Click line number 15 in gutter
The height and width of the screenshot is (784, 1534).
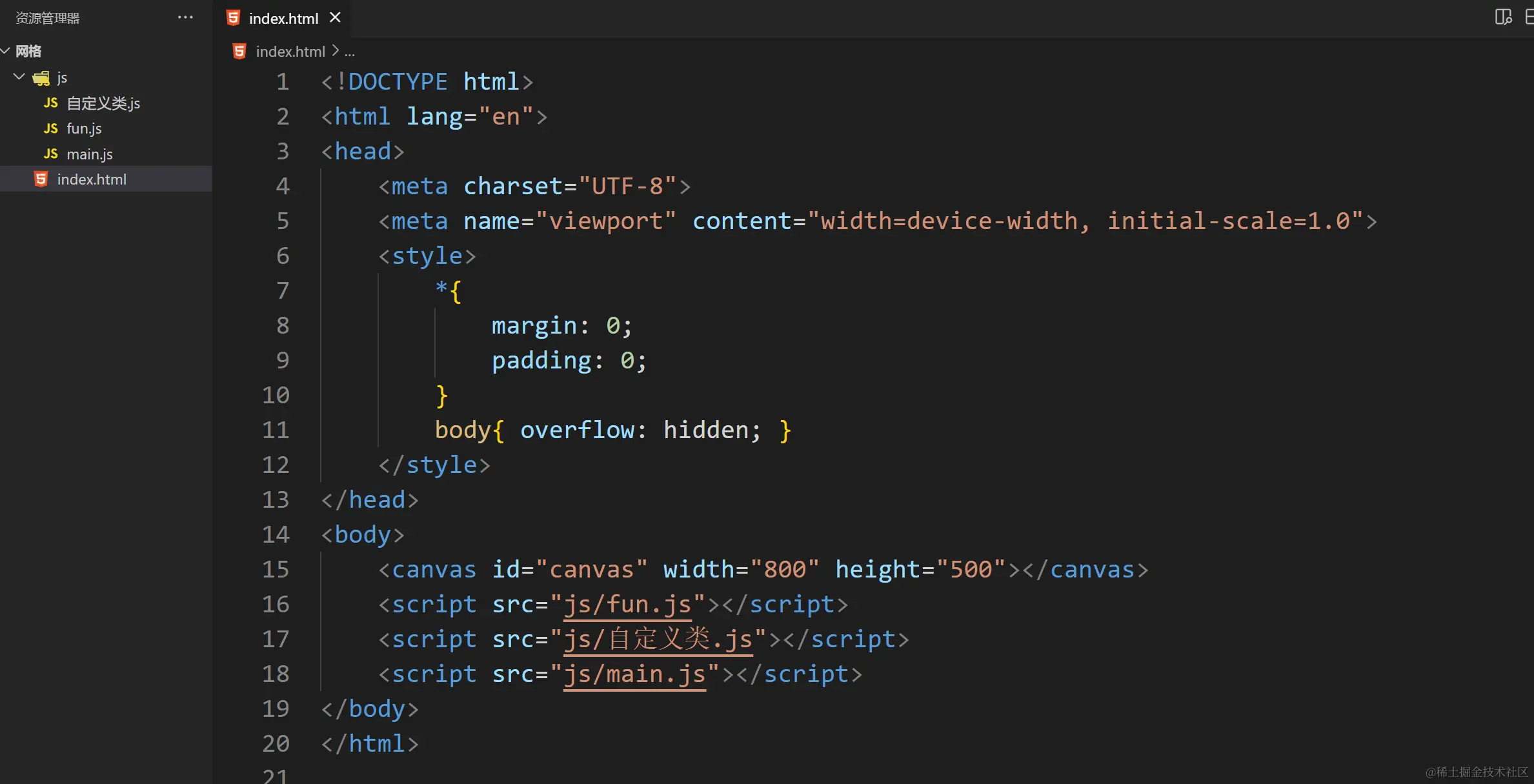(x=276, y=569)
